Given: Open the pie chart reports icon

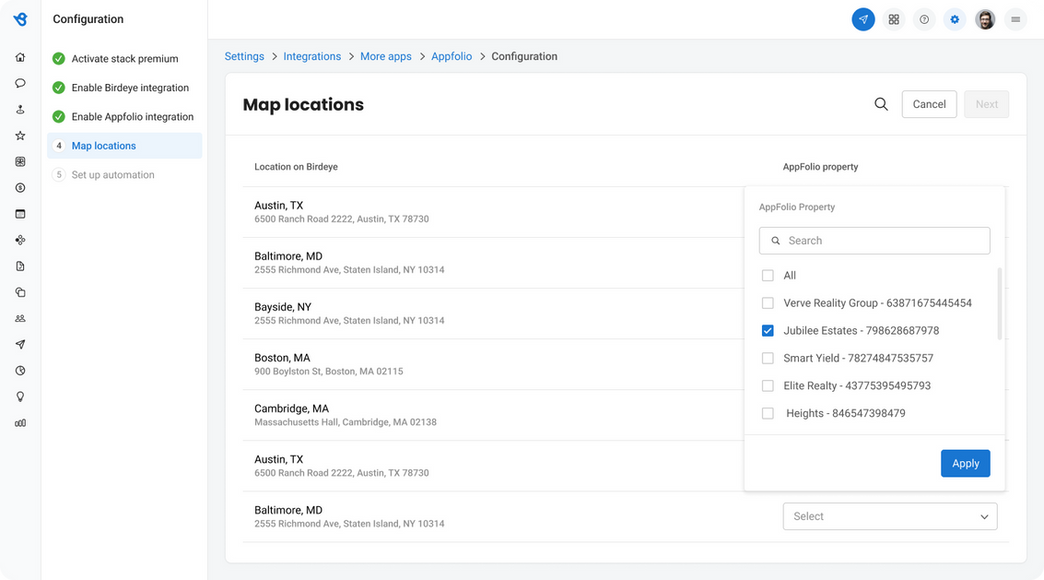Looking at the screenshot, I should pyautogui.click(x=20, y=370).
